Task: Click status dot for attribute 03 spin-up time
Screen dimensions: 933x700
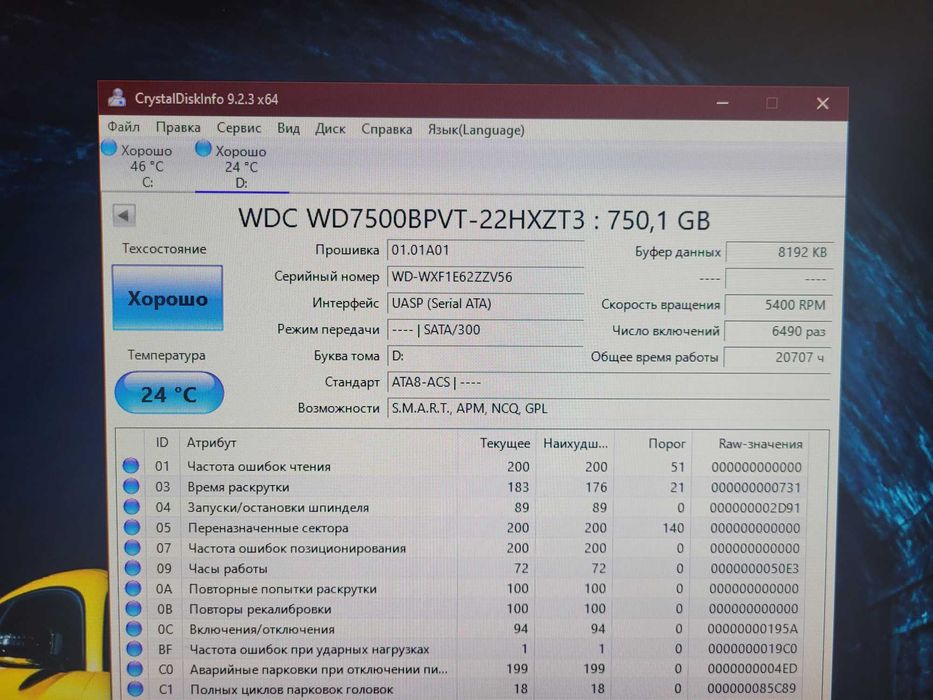Action: click(131, 486)
